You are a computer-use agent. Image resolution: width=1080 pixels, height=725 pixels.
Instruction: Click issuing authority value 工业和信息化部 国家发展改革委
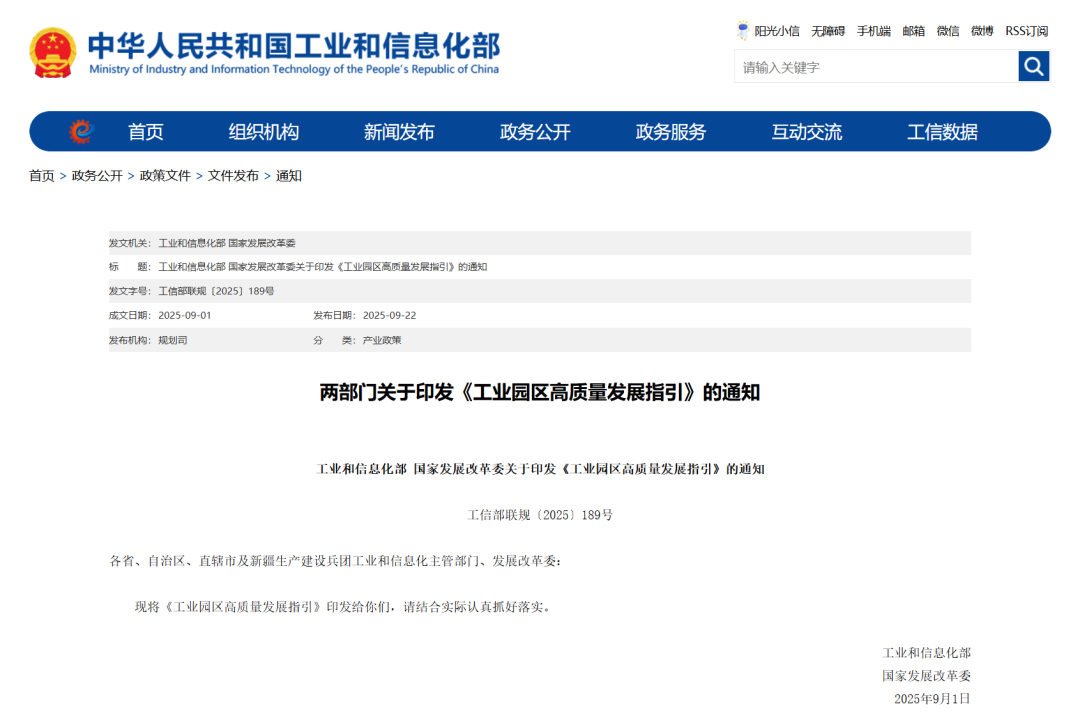227,243
